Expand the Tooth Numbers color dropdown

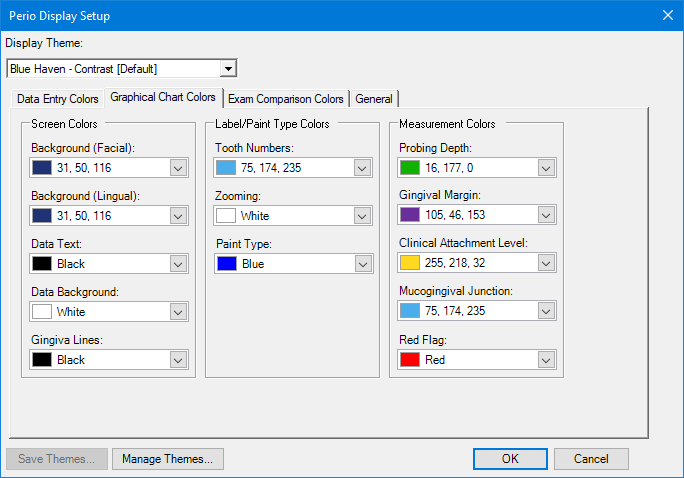(361, 168)
